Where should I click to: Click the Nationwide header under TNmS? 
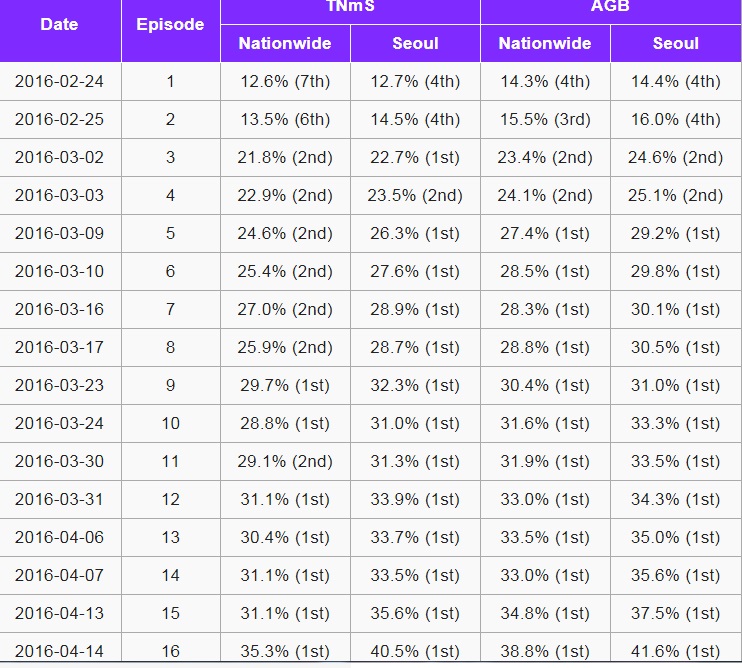tap(285, 44)
